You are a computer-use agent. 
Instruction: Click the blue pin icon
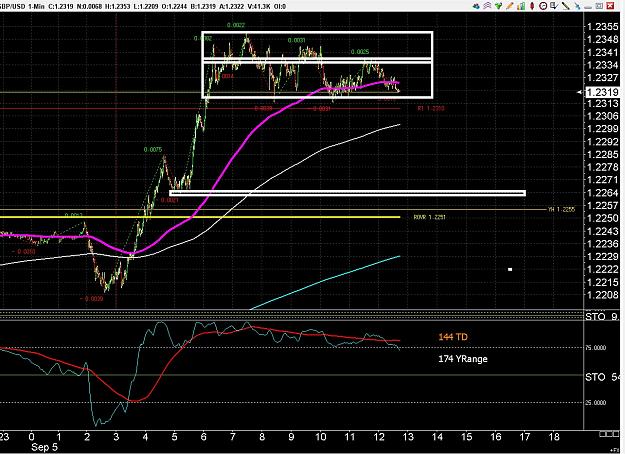577,6
